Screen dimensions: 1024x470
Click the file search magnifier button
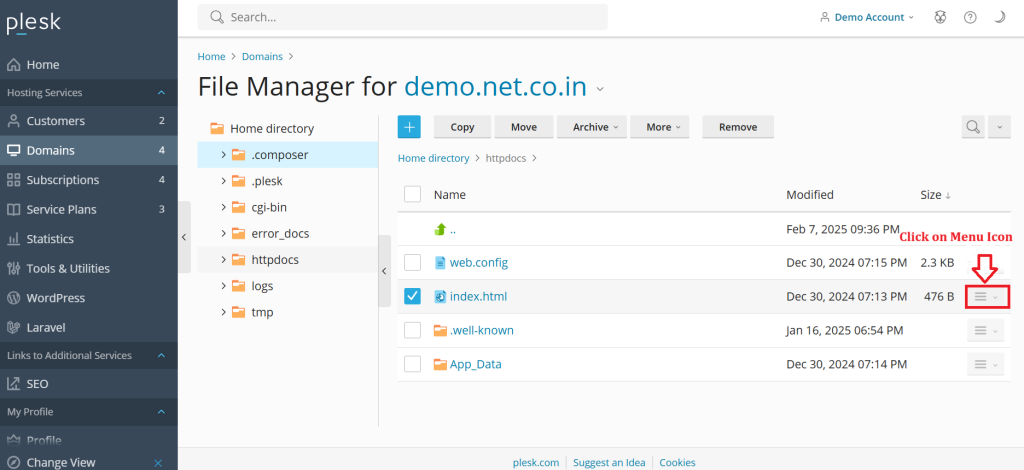coord(973,127)
